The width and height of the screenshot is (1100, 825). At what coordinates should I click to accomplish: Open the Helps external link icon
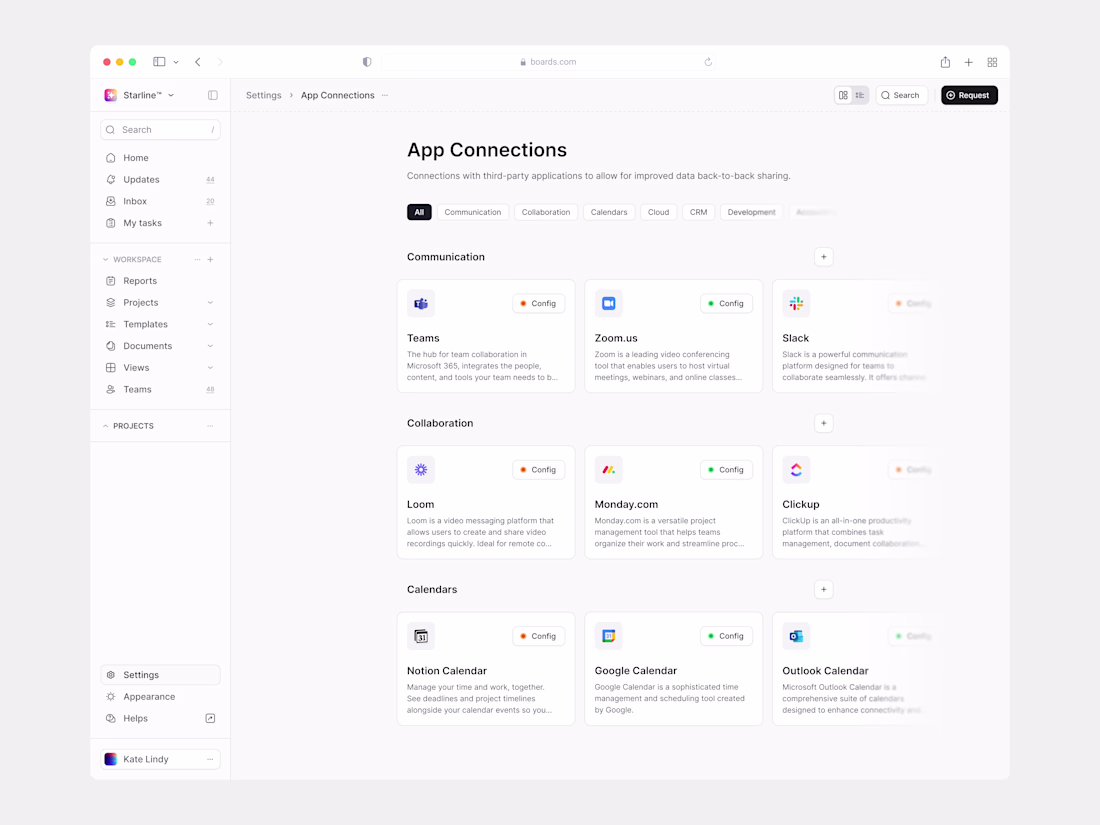tap(210, 718)
